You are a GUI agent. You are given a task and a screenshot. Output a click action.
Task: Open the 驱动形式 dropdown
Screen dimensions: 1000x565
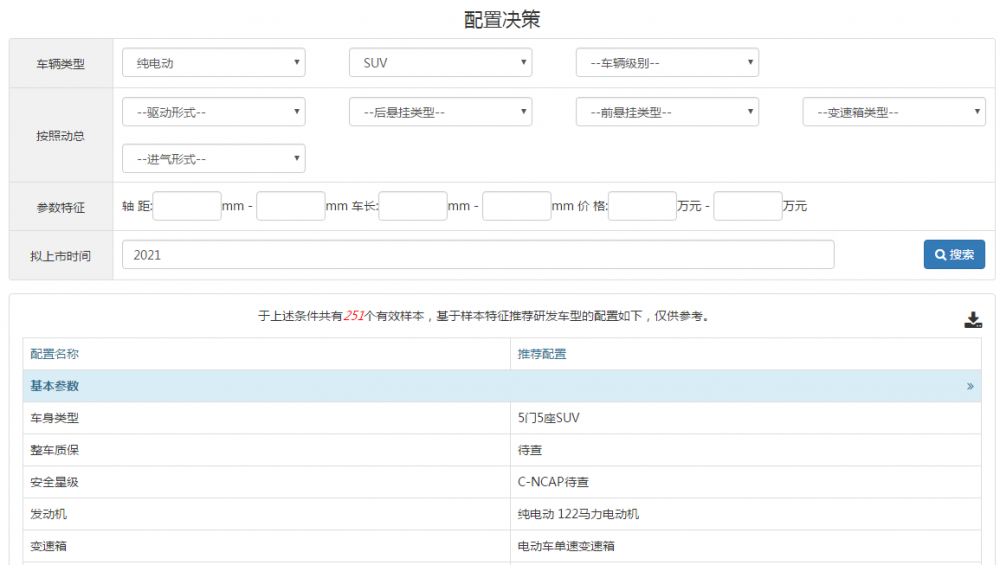tap(214, 112)
